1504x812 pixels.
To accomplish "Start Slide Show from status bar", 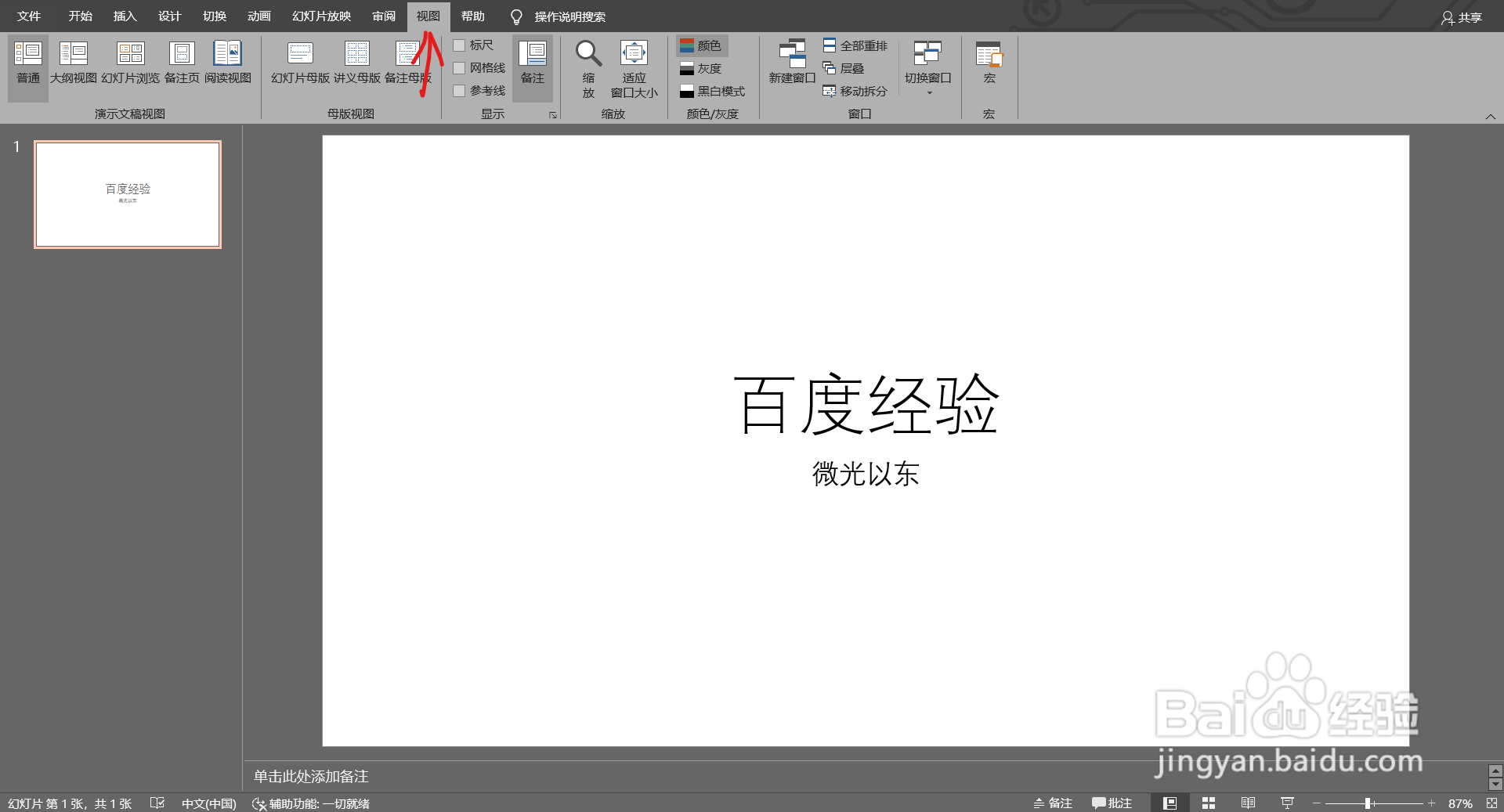I will click(x=1287, y=803).
